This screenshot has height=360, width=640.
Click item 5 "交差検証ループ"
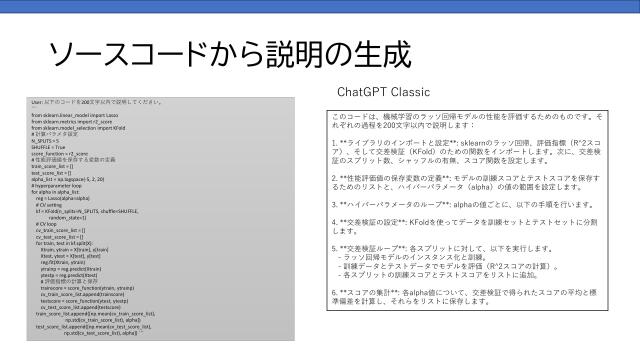tap(442, 249)
